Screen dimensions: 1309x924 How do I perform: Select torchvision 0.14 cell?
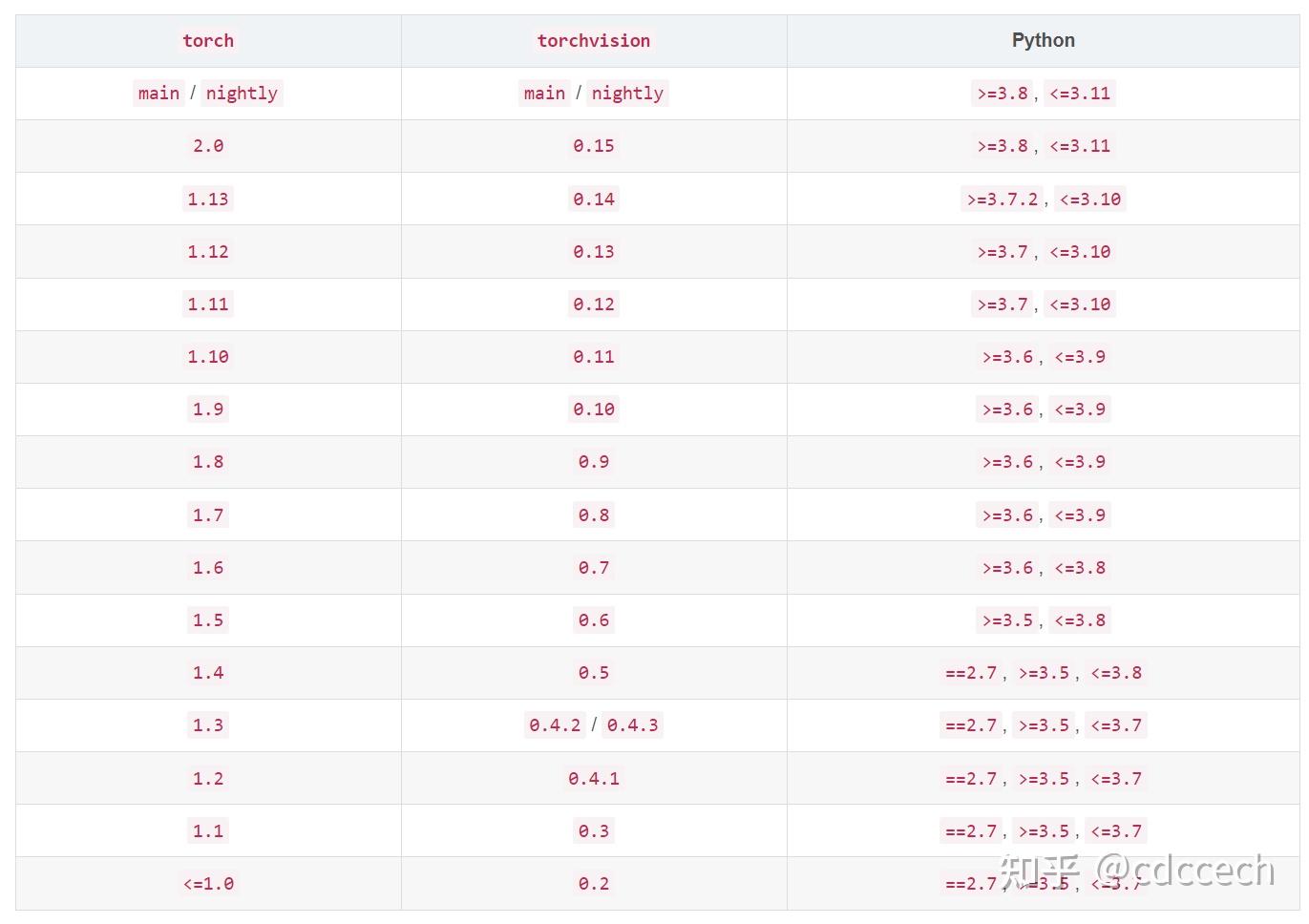[593, 199]
